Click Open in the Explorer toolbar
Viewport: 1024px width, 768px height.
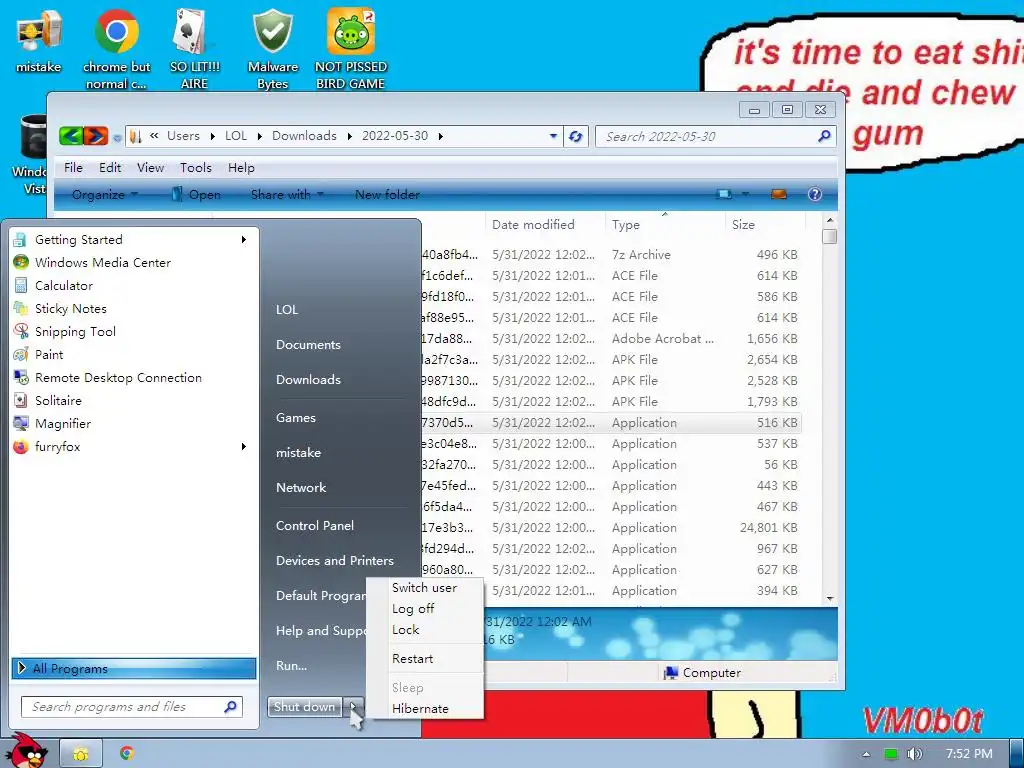pyautogui.click(x=196, y=194)
